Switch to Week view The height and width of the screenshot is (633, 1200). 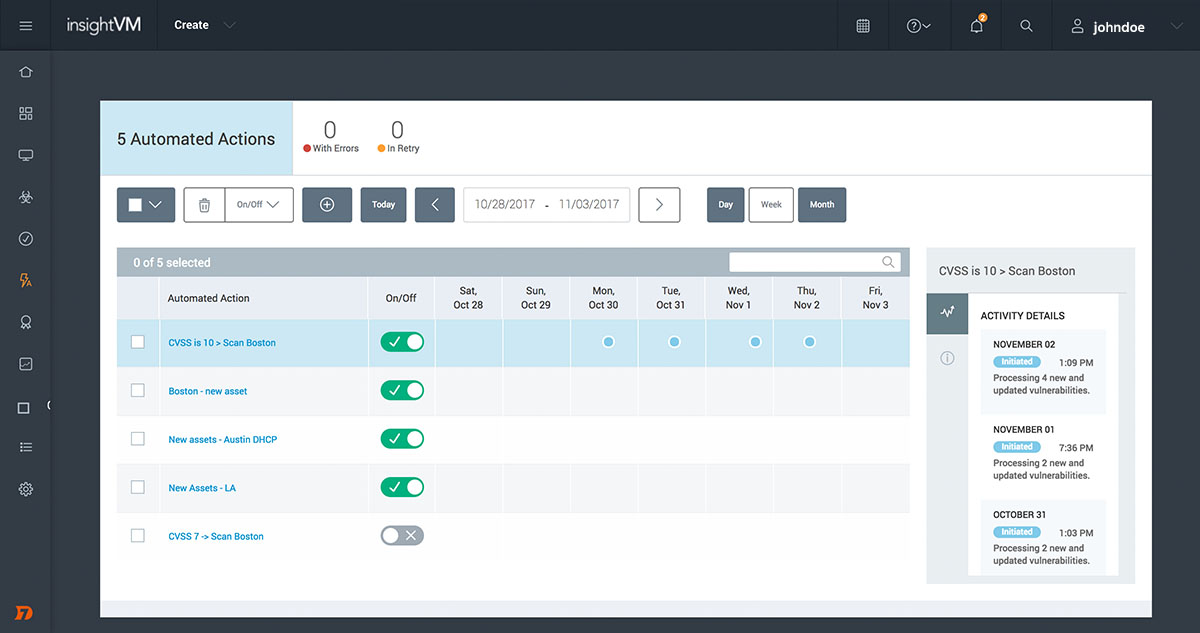click(x=771, y=204)
